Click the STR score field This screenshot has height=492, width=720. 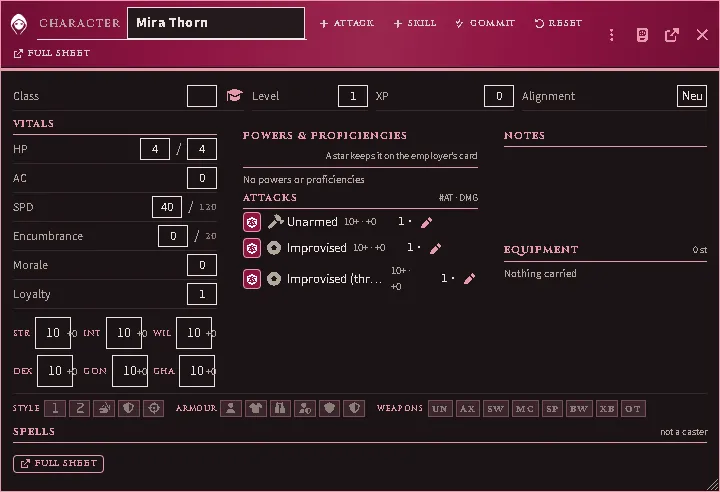(53, 333)
